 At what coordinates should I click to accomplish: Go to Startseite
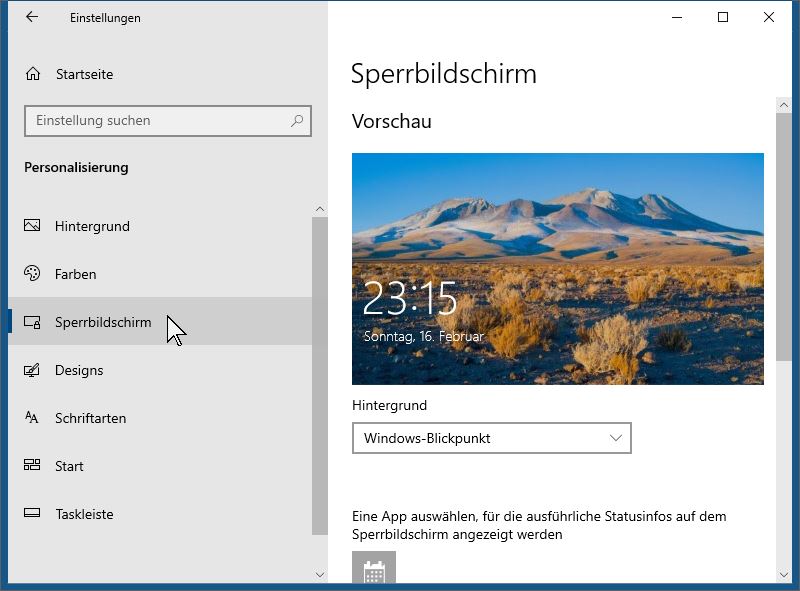pos(84,75)
